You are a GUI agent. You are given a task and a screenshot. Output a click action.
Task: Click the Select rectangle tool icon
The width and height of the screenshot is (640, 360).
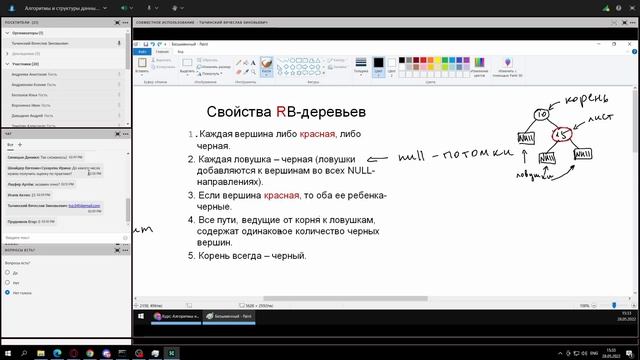coord(187,63)
